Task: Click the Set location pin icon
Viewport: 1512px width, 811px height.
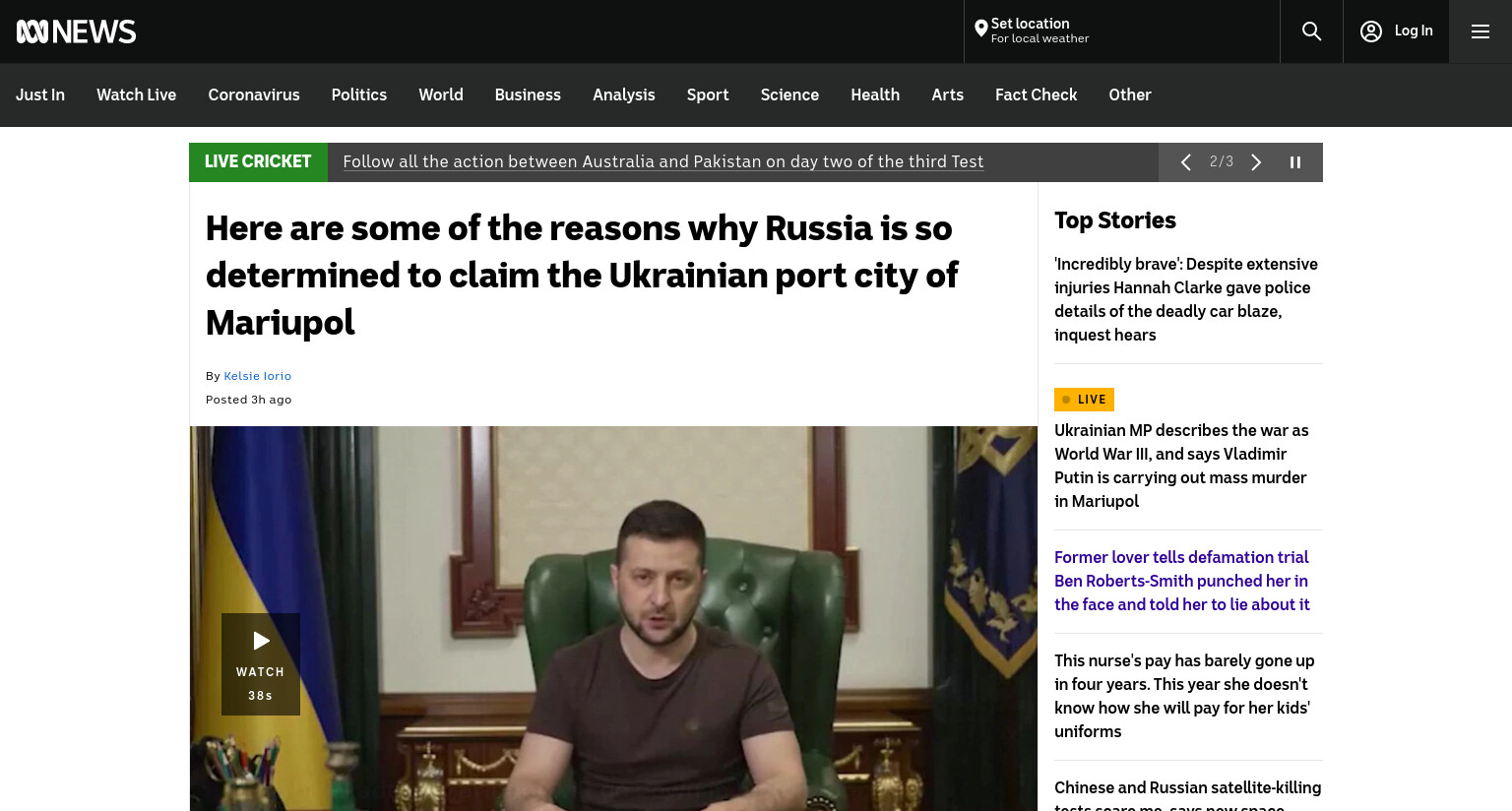Action: (980, 30)
